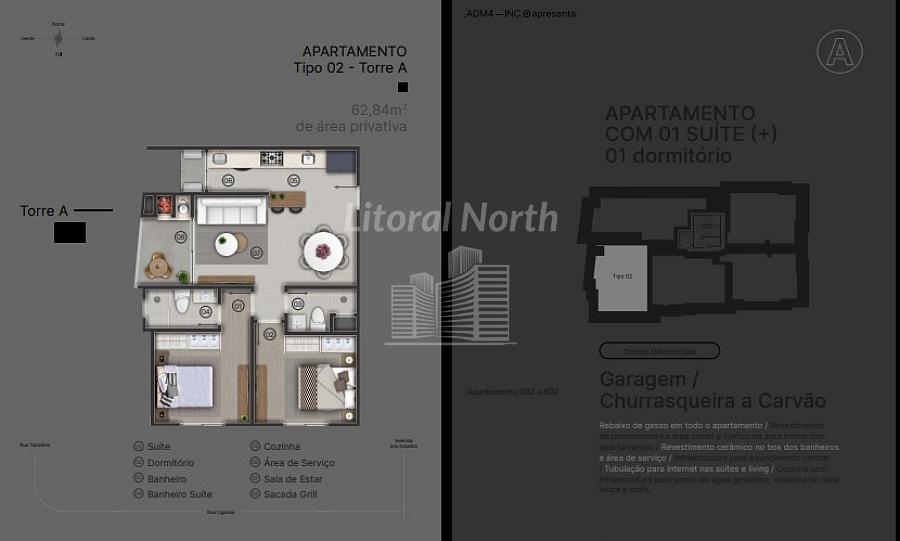Click the small black square under Torre A title
The image size is (900, 541).
click(x=402, y=87)
